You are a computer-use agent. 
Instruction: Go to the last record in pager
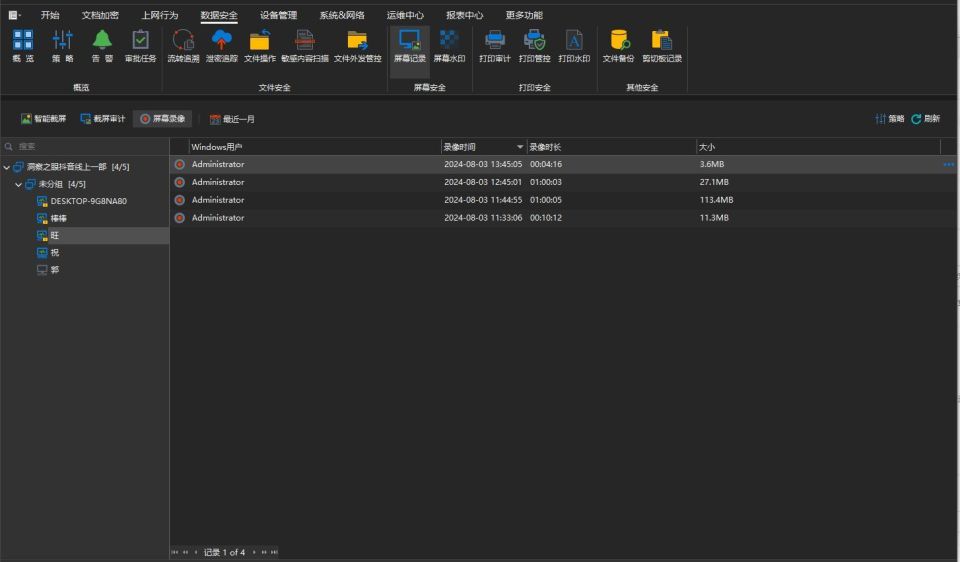click(274, 552)
